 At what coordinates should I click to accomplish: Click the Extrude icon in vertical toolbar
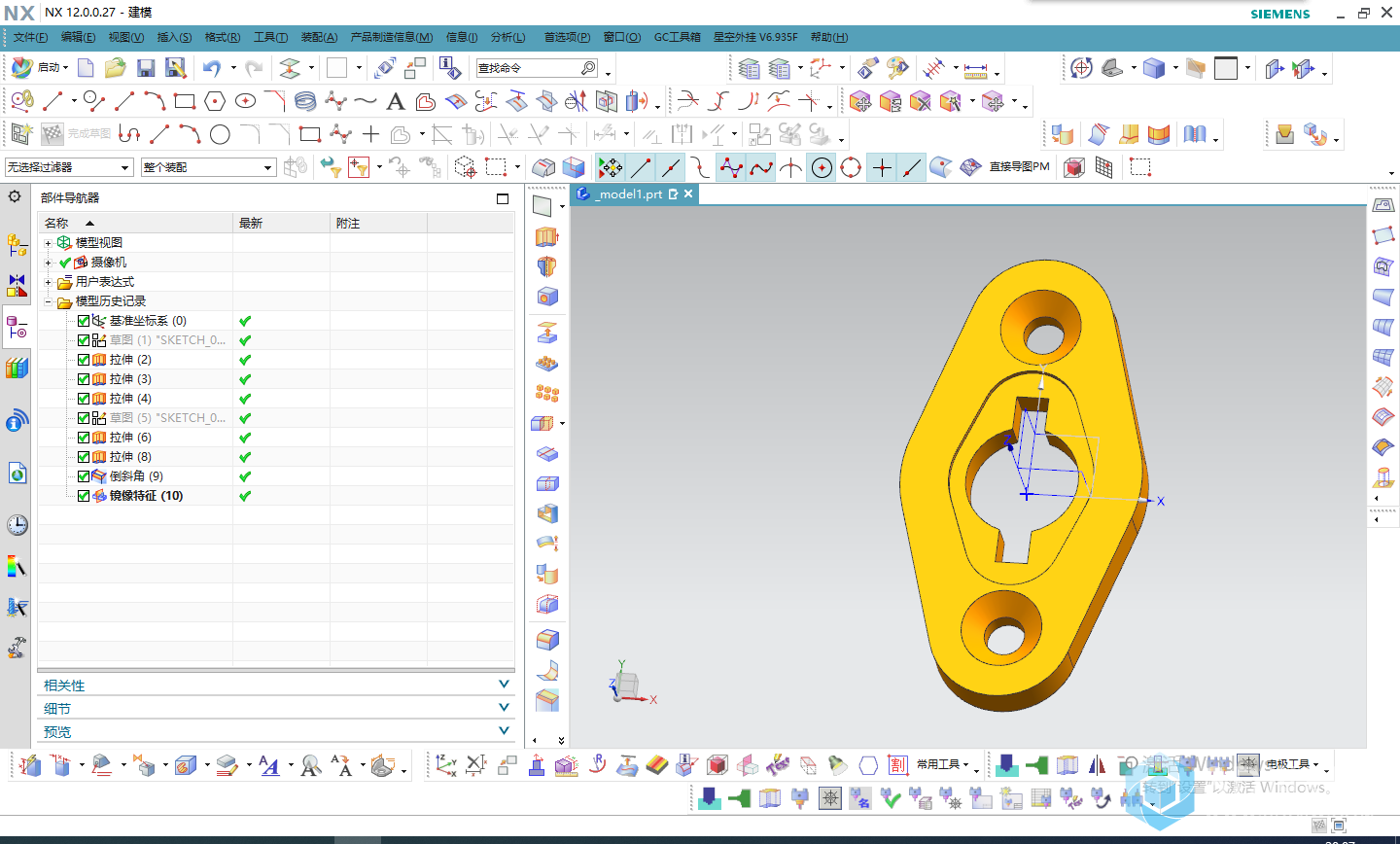click(x=547, y=236)
